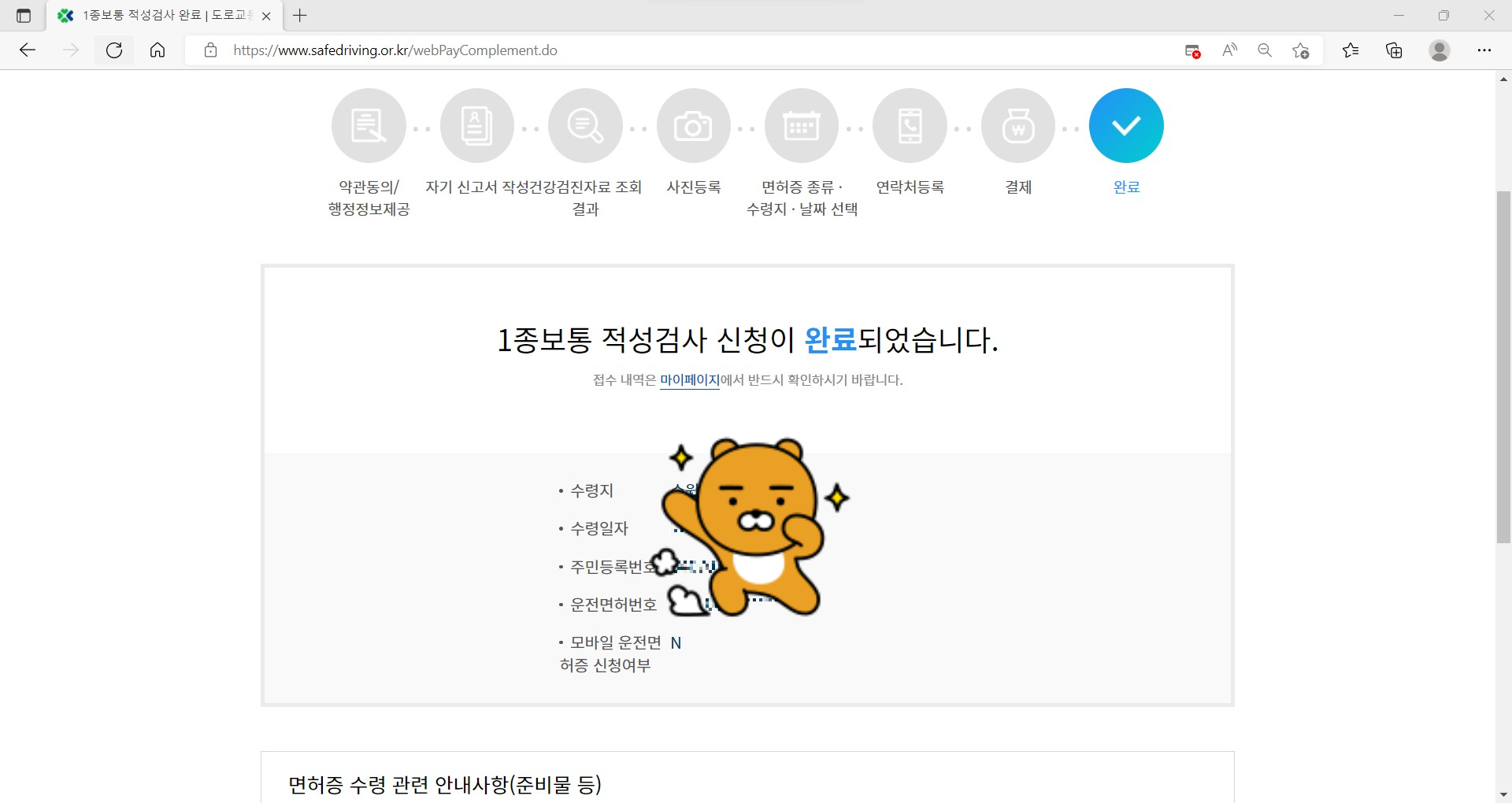Click the terms agreement step icon

point(369,126)
